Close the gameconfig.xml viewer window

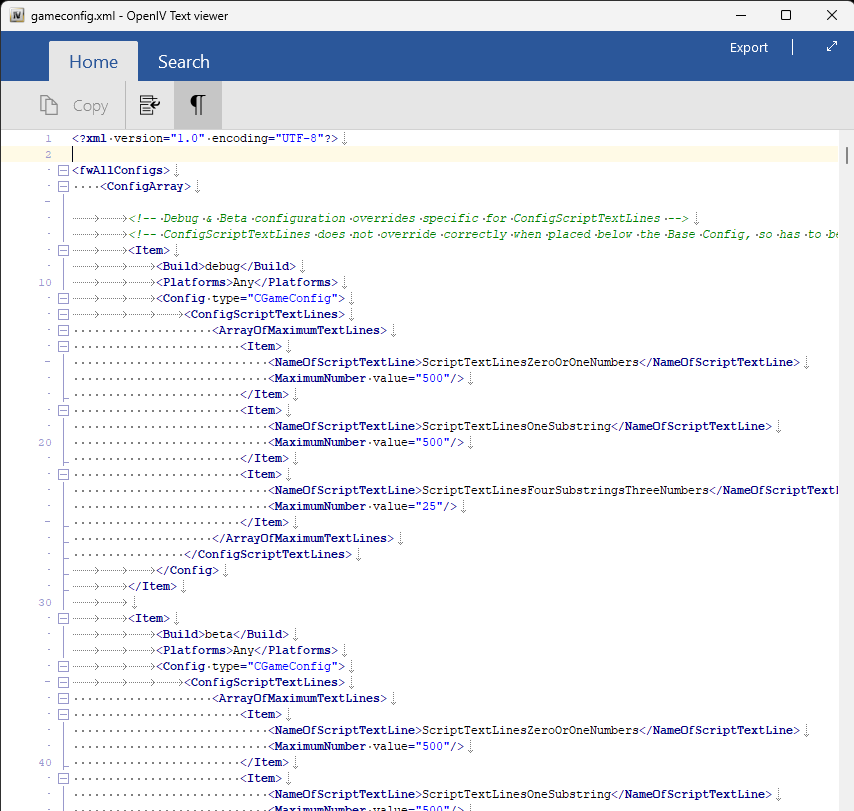point(831,15)
